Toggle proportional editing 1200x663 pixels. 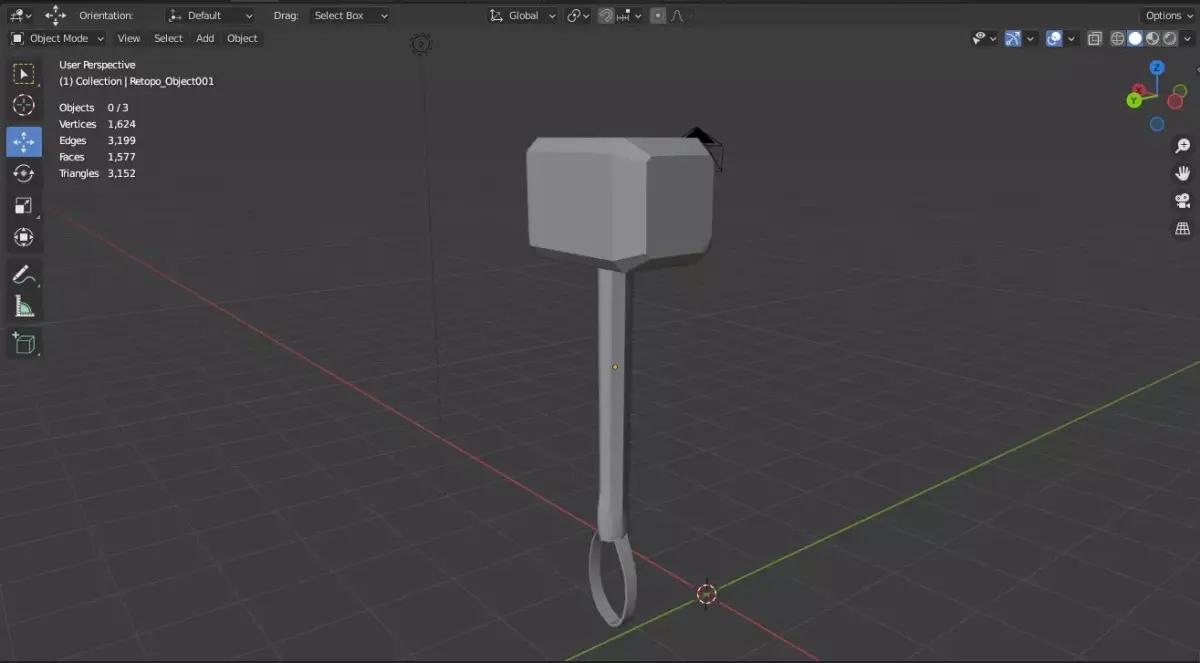657,16
